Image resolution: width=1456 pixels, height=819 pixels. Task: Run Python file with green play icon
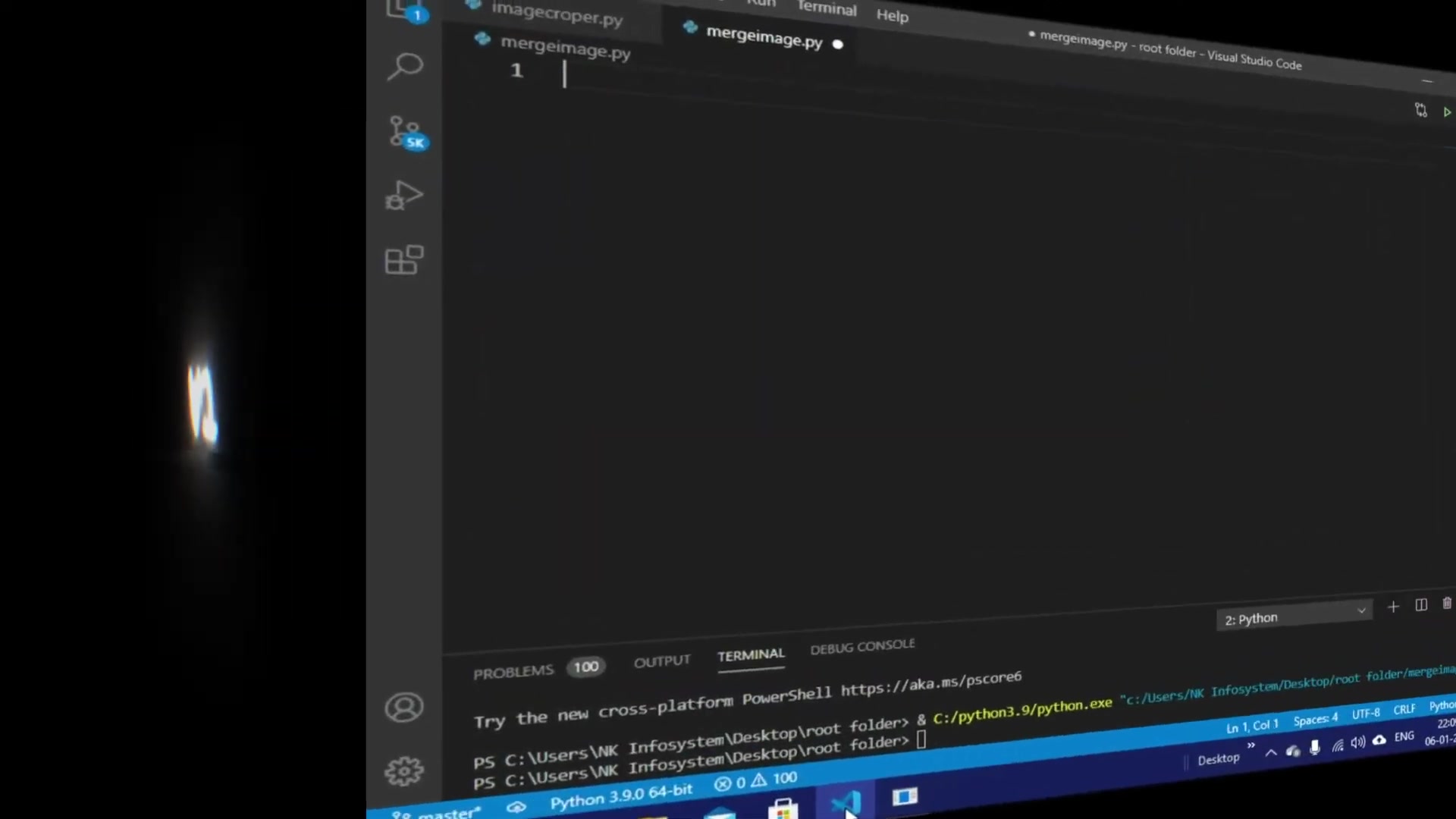point(1447,112)
